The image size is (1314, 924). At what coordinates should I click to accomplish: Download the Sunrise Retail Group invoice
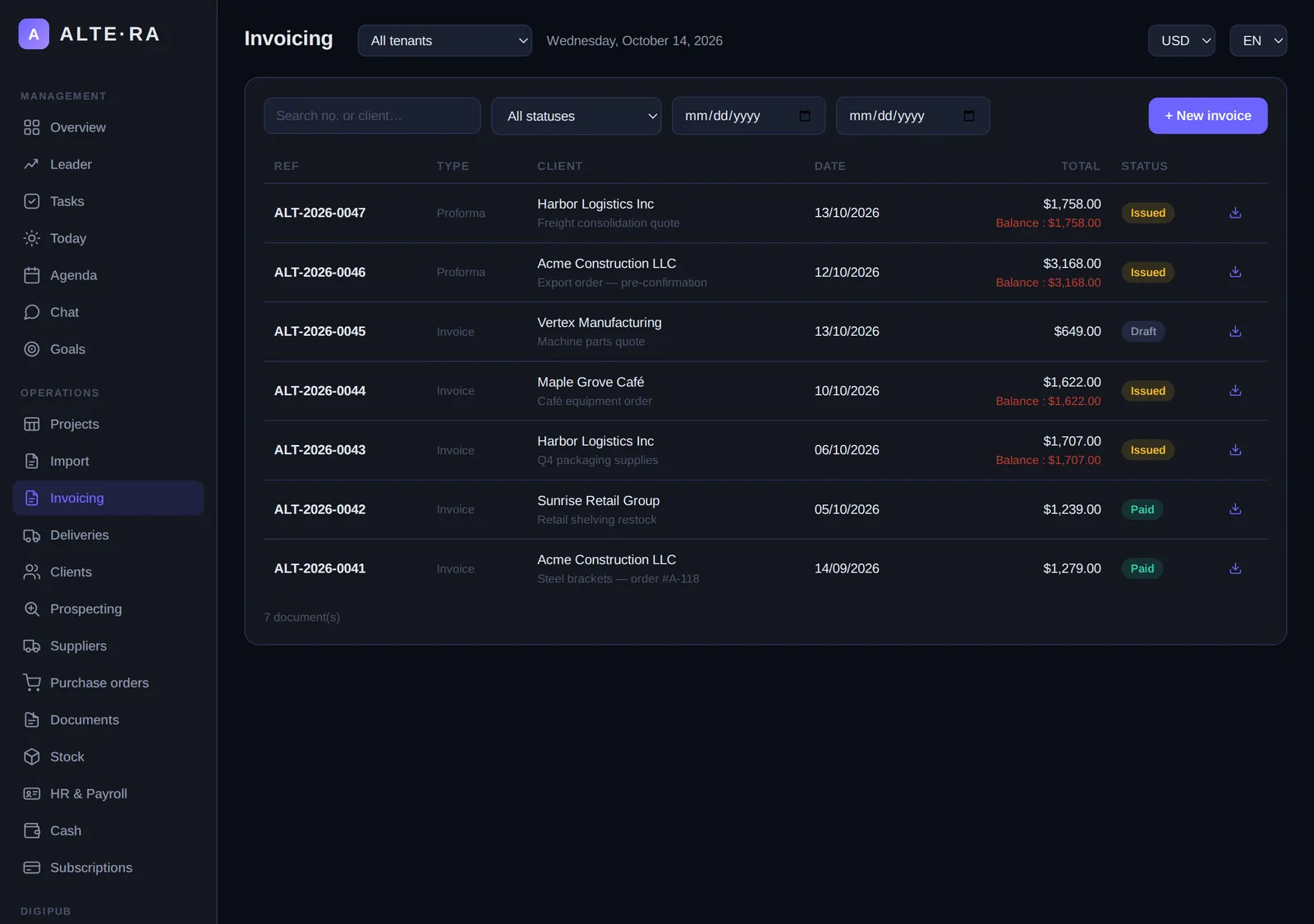coord(1235,509)
